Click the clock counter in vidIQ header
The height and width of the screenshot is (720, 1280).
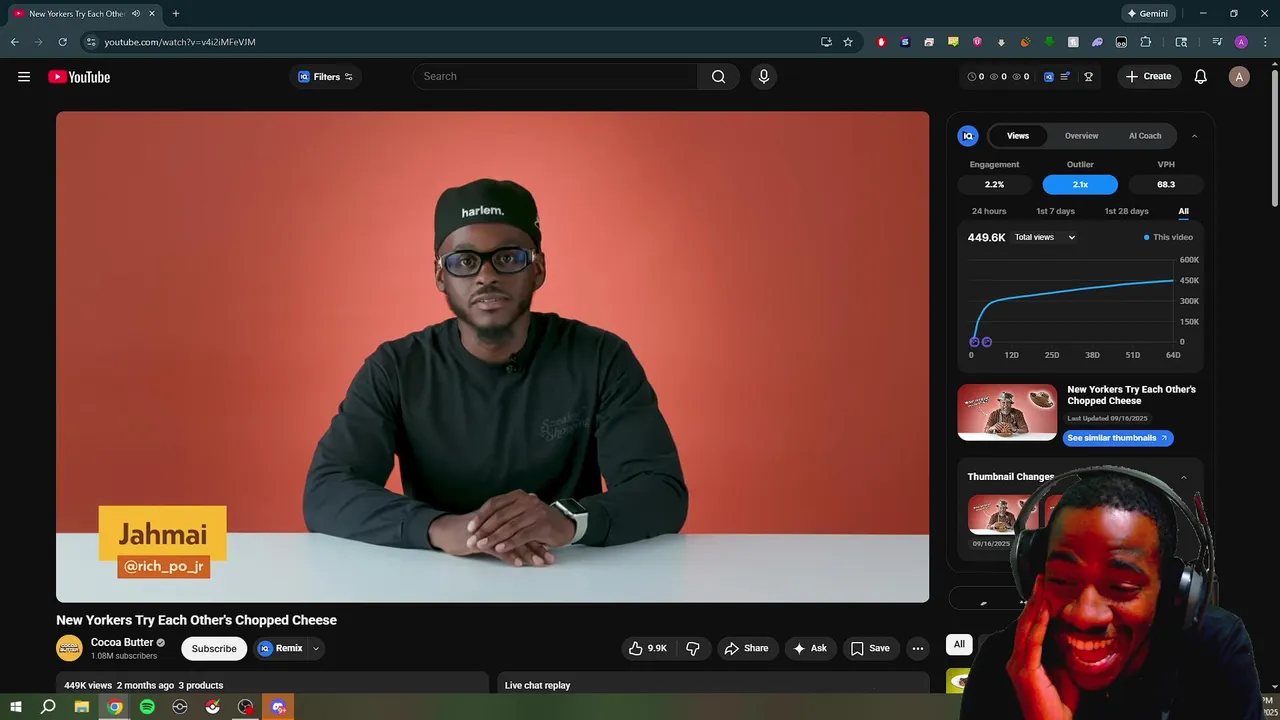[976, 77]
